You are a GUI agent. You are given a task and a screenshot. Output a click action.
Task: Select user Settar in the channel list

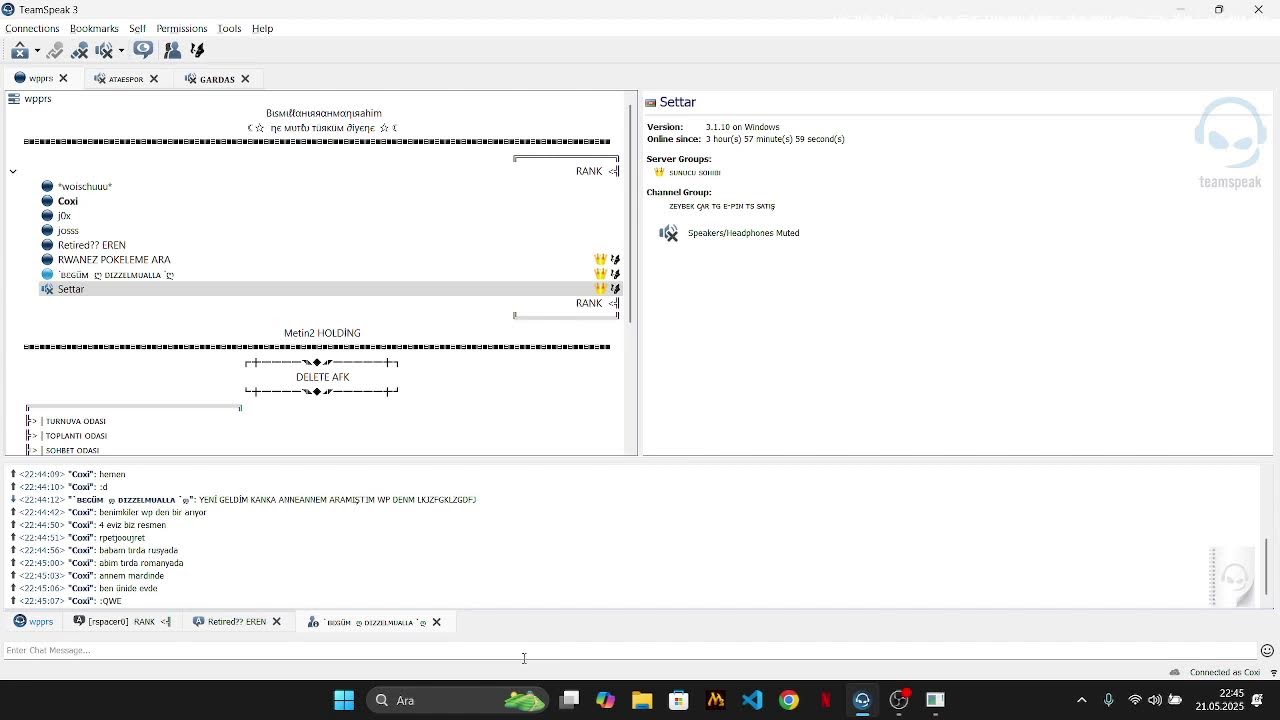pyautogui.click(x=71, y=289)
